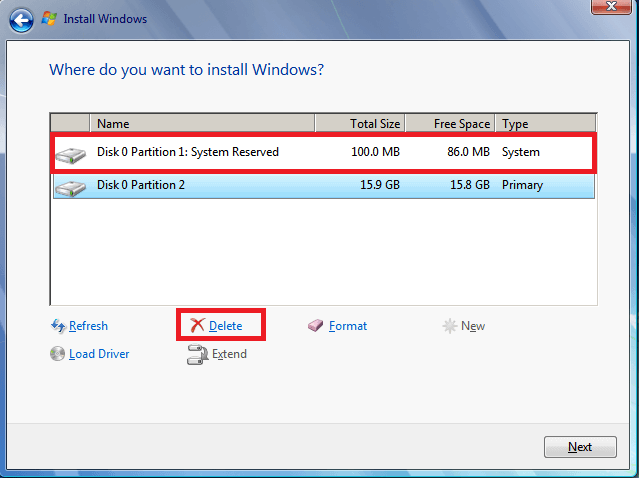The width and height of the screenshot is (639, 478).
Task: Click the New partition star icon
Action: (x=450, y=326)
